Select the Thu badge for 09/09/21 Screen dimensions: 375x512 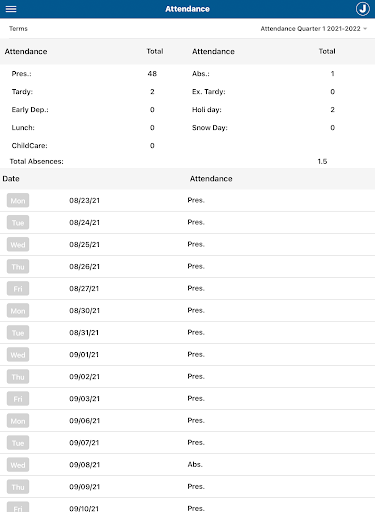(x=18, y=487)
